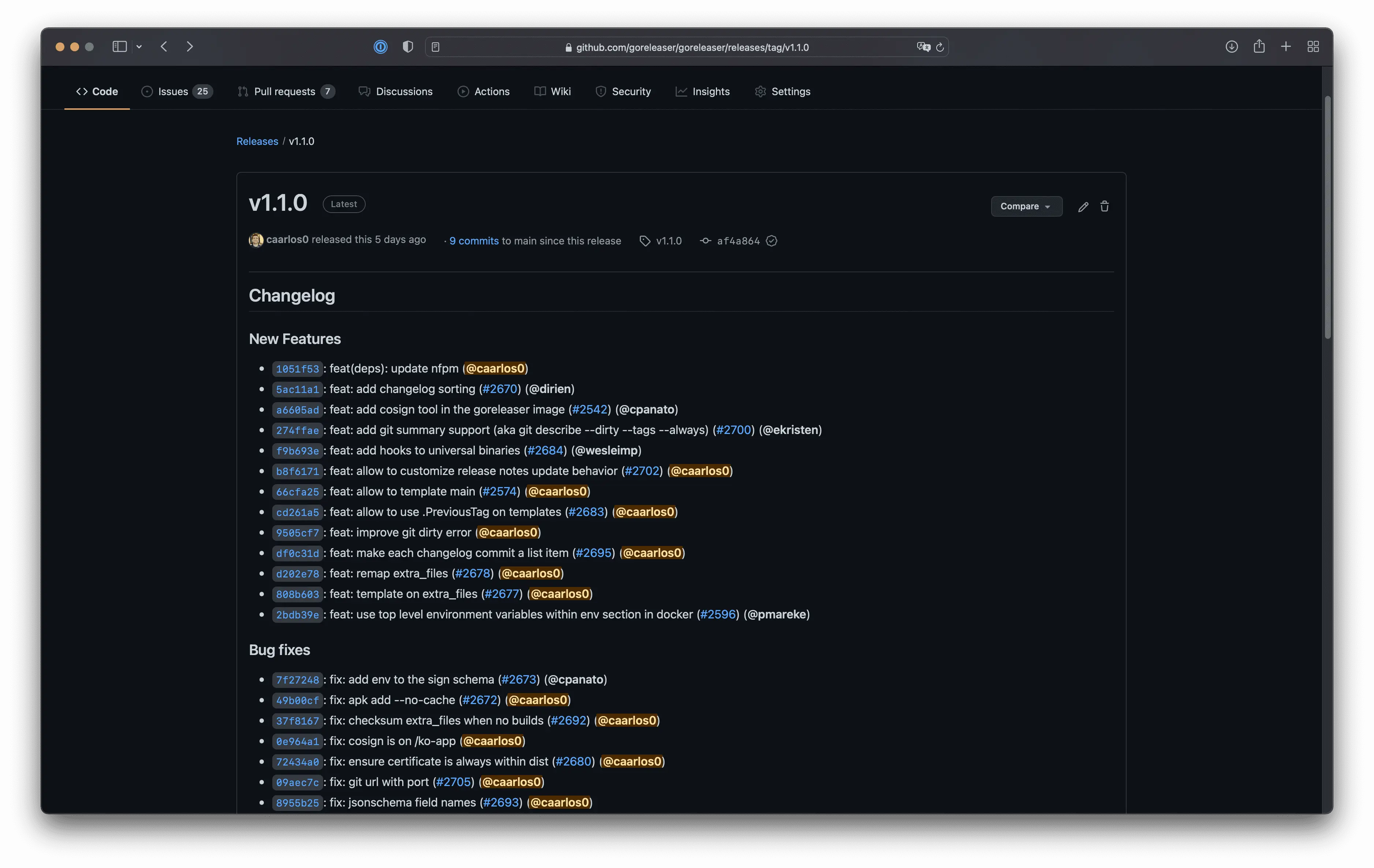Open pull request #2700 link

pyautogui.click(x=733, y=430)
